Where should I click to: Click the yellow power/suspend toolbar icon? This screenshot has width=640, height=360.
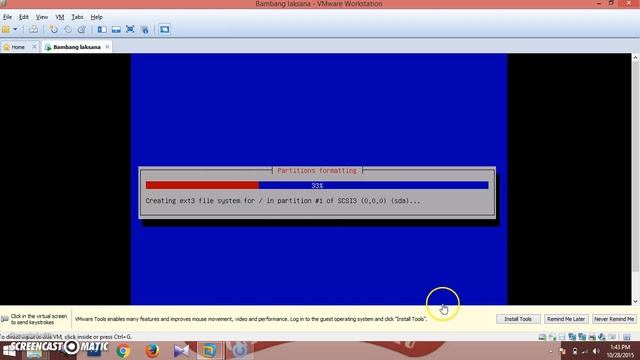pyautogui.click(x=6, y=29)
